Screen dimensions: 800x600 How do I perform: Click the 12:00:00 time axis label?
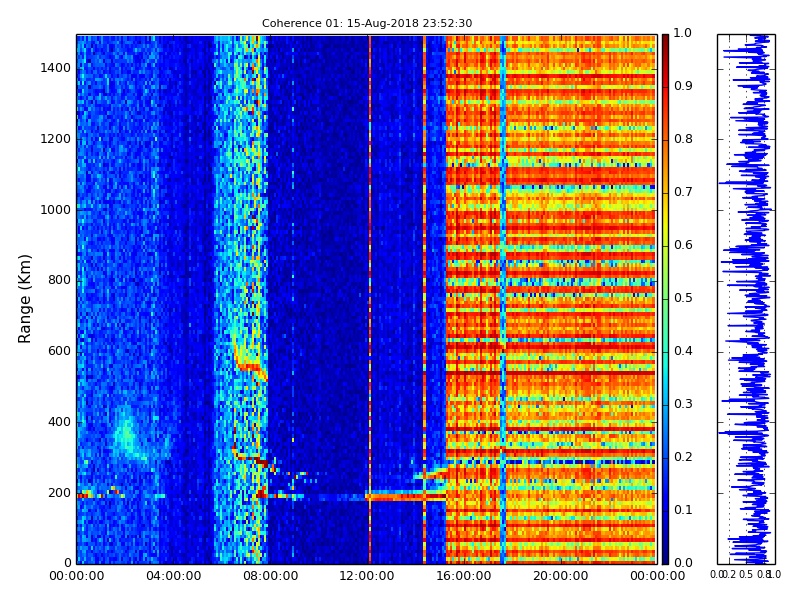[367, 576]
